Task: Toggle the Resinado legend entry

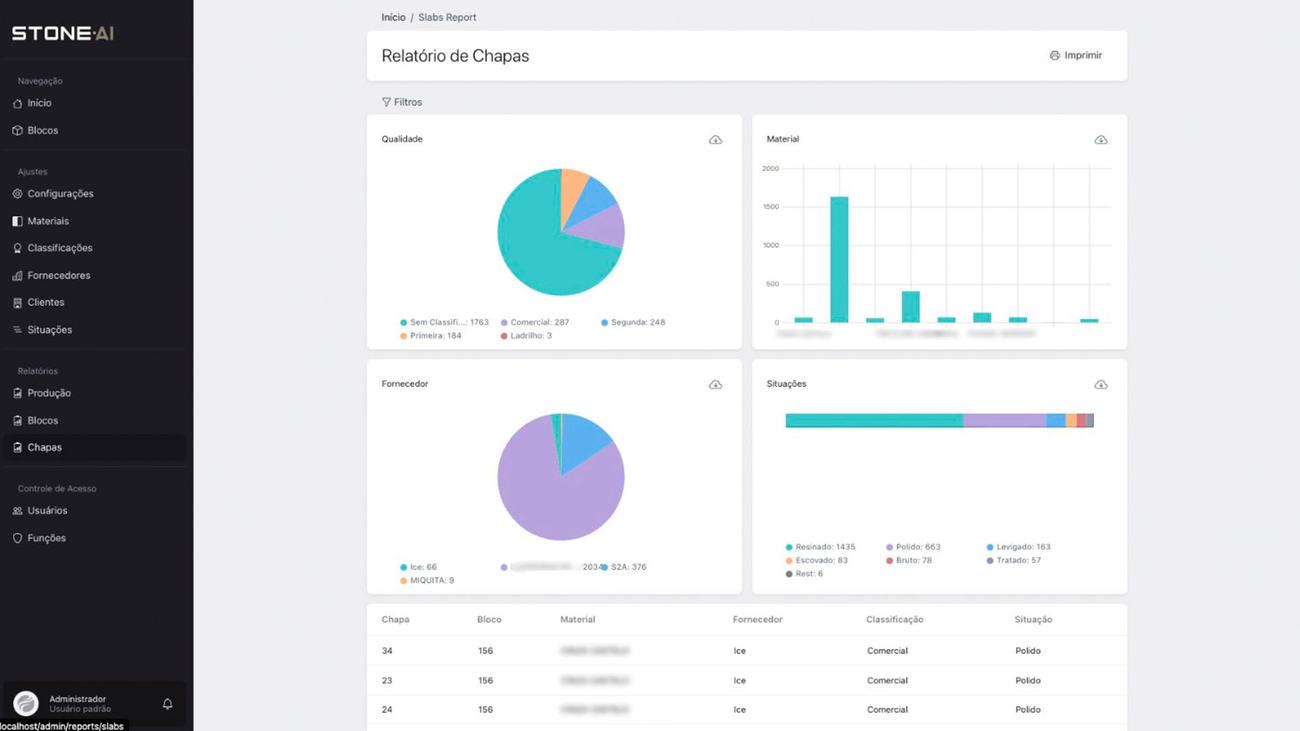Action: 820,547
